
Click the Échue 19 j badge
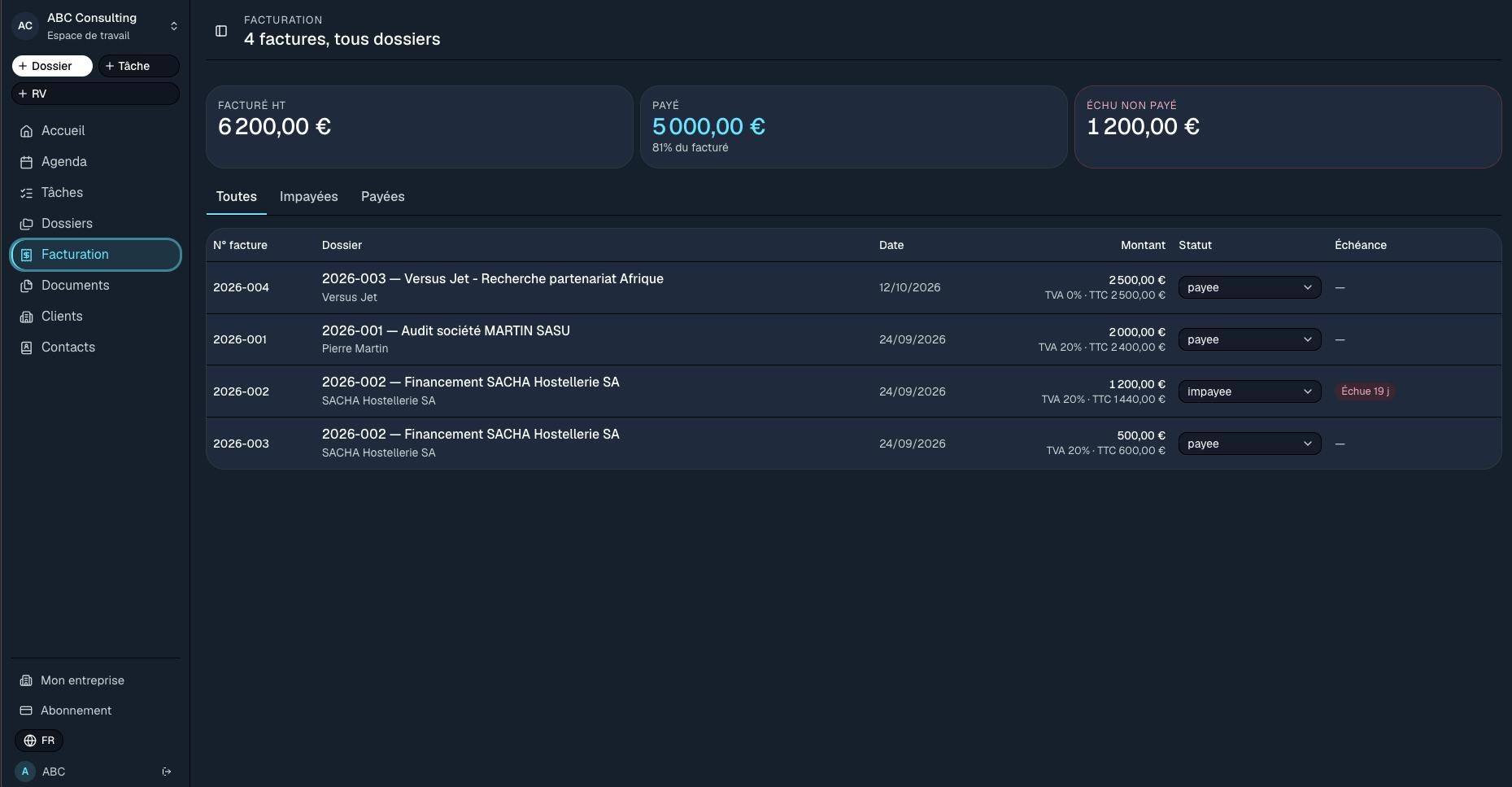pos(1365,391)
